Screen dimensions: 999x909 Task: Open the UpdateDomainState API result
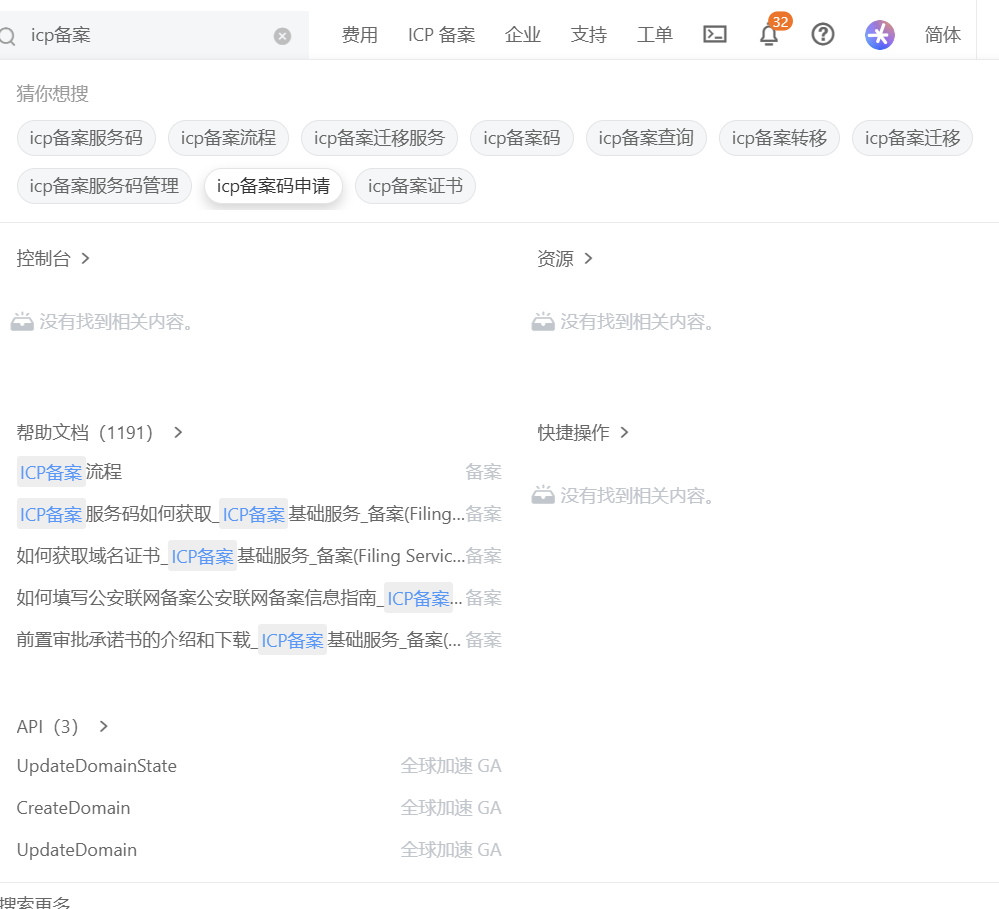pos(97,766)
